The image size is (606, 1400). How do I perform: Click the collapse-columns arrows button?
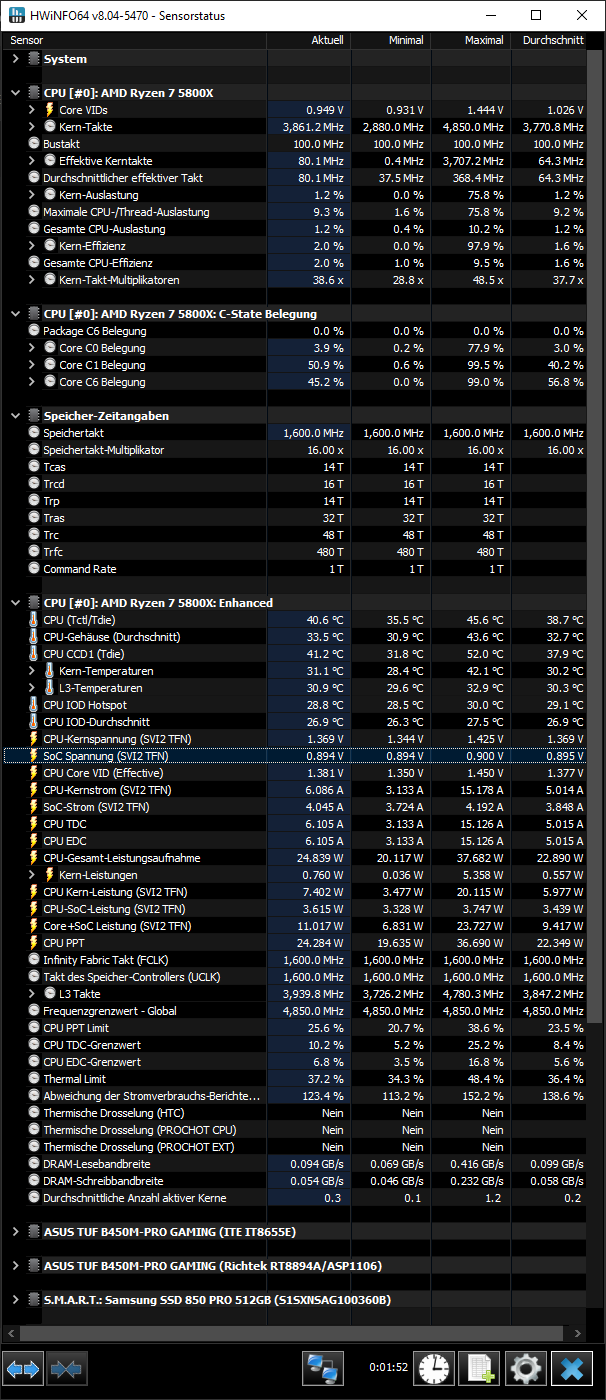(x=67, y=1368)
